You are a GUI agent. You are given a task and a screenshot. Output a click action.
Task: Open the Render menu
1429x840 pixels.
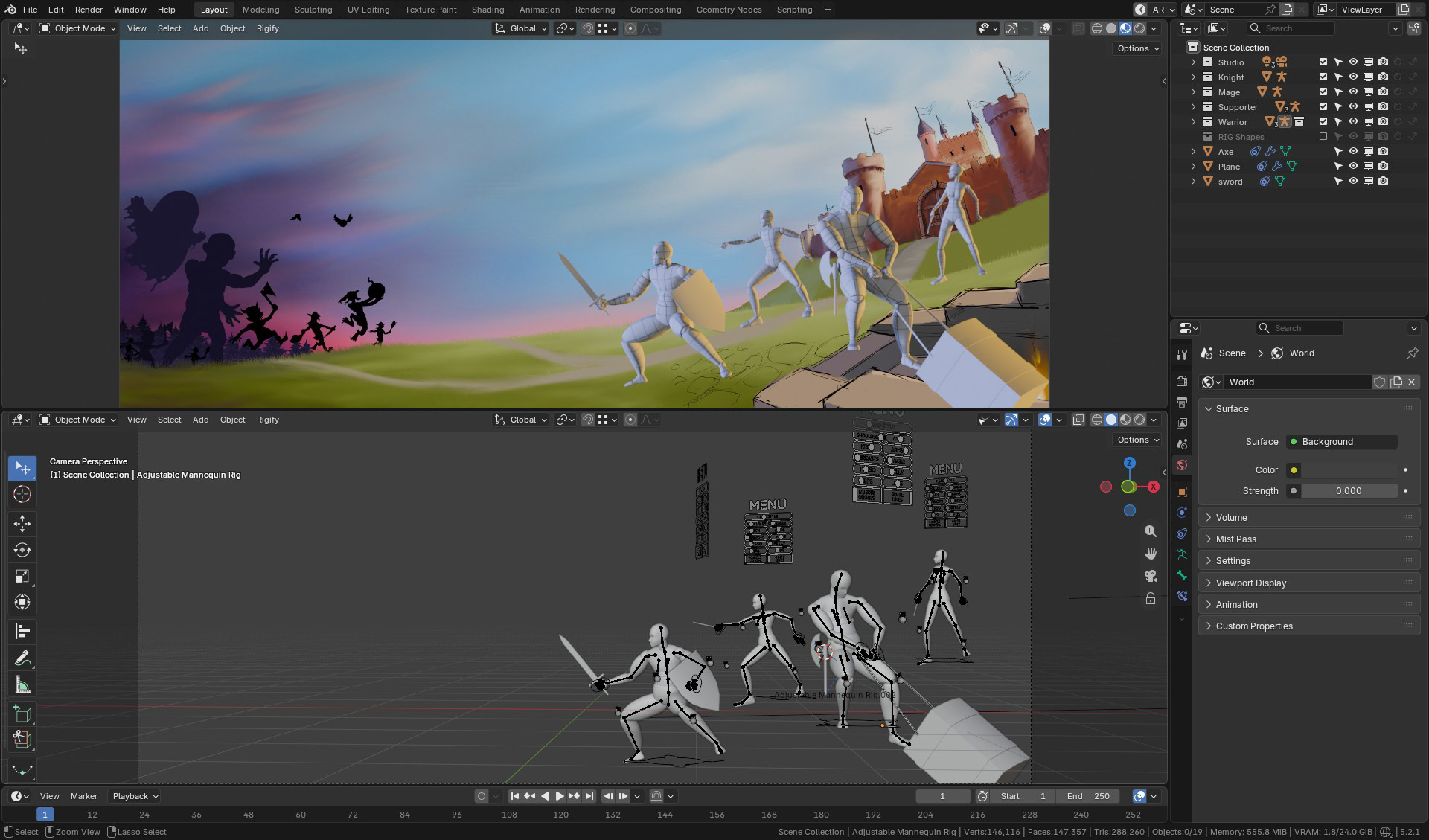89,10
